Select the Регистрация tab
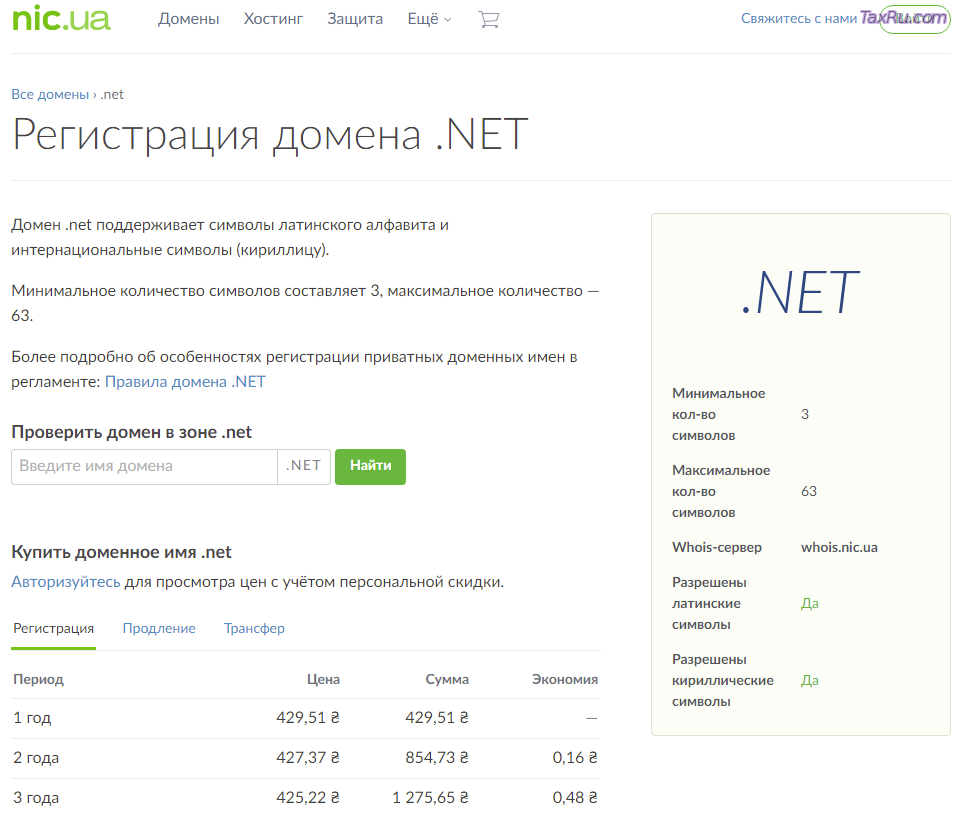The width and height of the screenshot is (960, 814). (53, 628)
